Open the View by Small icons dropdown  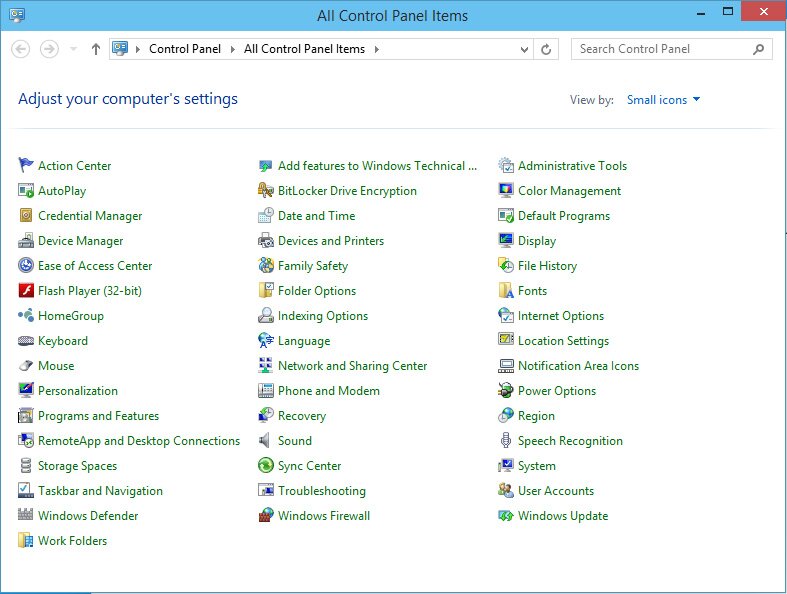[x=663, y=99]
